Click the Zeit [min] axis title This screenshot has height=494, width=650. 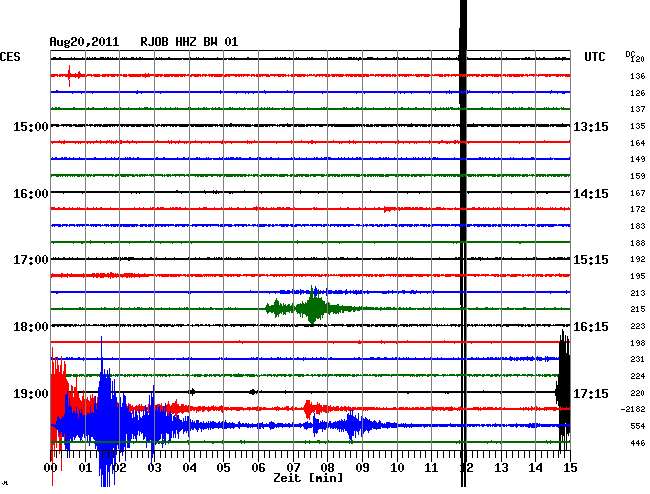pyautogui.click(x=308, y=478)
